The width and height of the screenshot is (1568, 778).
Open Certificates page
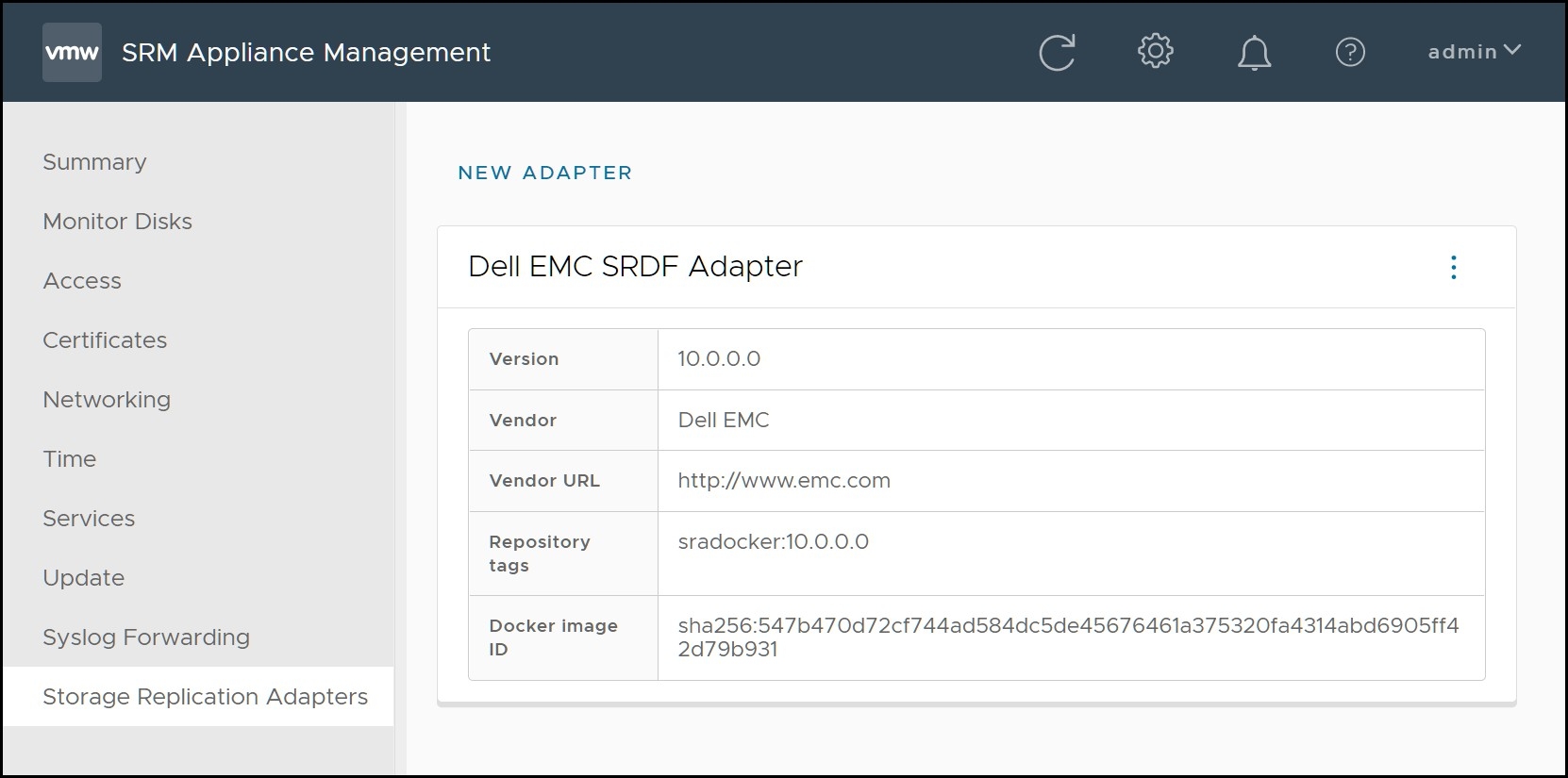click(105, 340)
